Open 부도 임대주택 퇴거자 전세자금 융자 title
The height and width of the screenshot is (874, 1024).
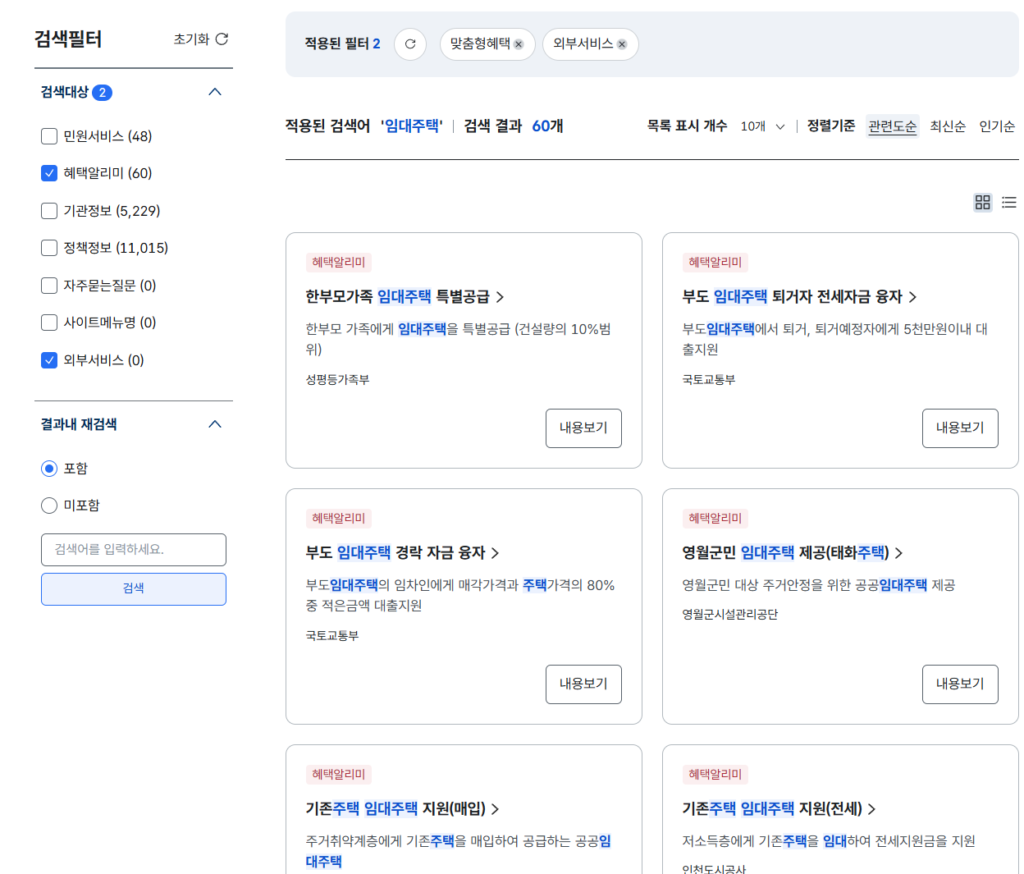tap(799, 297)
